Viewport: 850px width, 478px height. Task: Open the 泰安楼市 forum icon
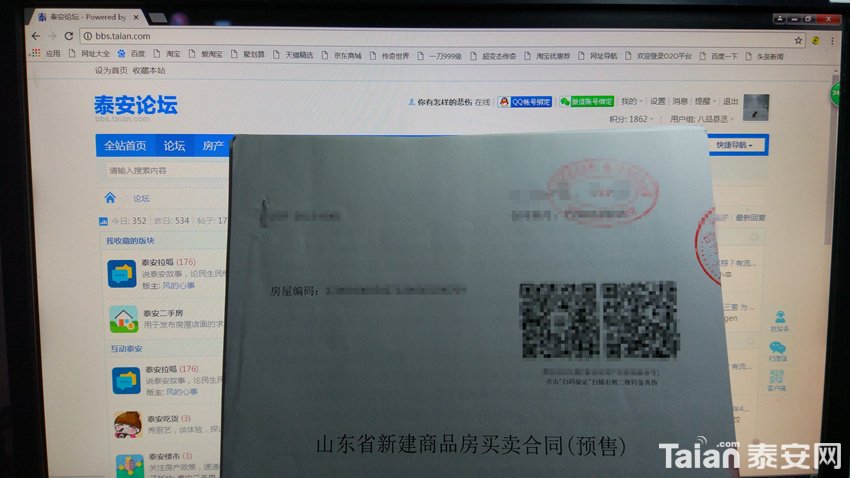[130, 466]
